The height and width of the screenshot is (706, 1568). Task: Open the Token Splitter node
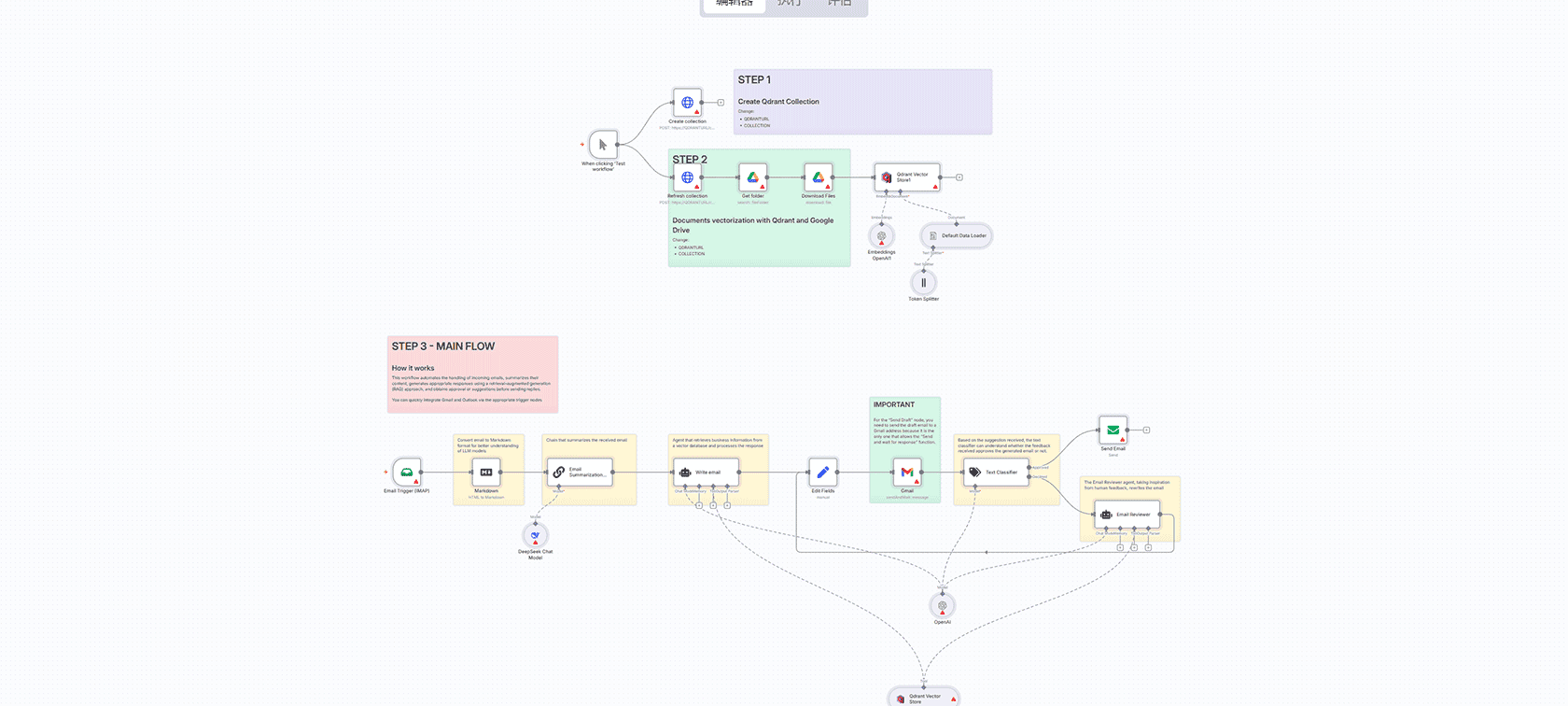tap(923, 283)
